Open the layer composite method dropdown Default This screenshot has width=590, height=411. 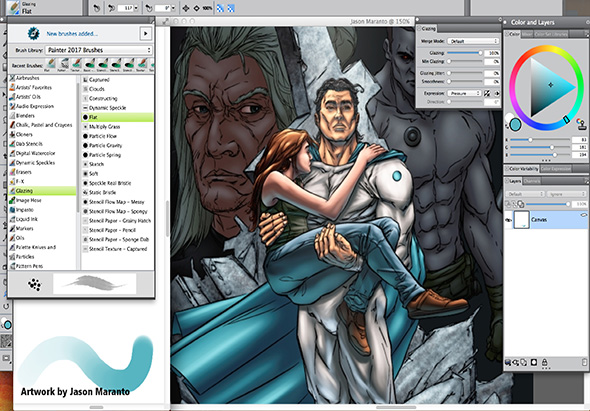pos(525,194)
